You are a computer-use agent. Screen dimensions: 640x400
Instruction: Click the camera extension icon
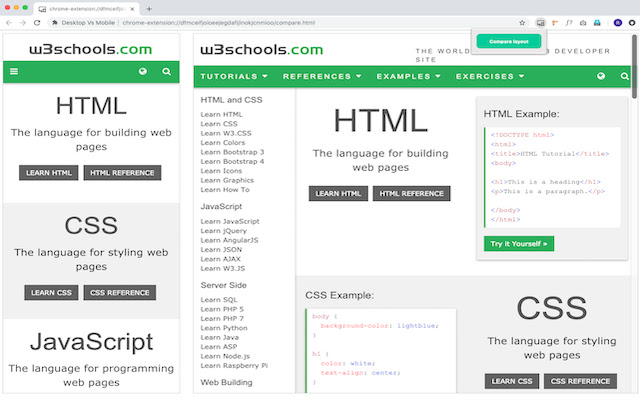583,23
